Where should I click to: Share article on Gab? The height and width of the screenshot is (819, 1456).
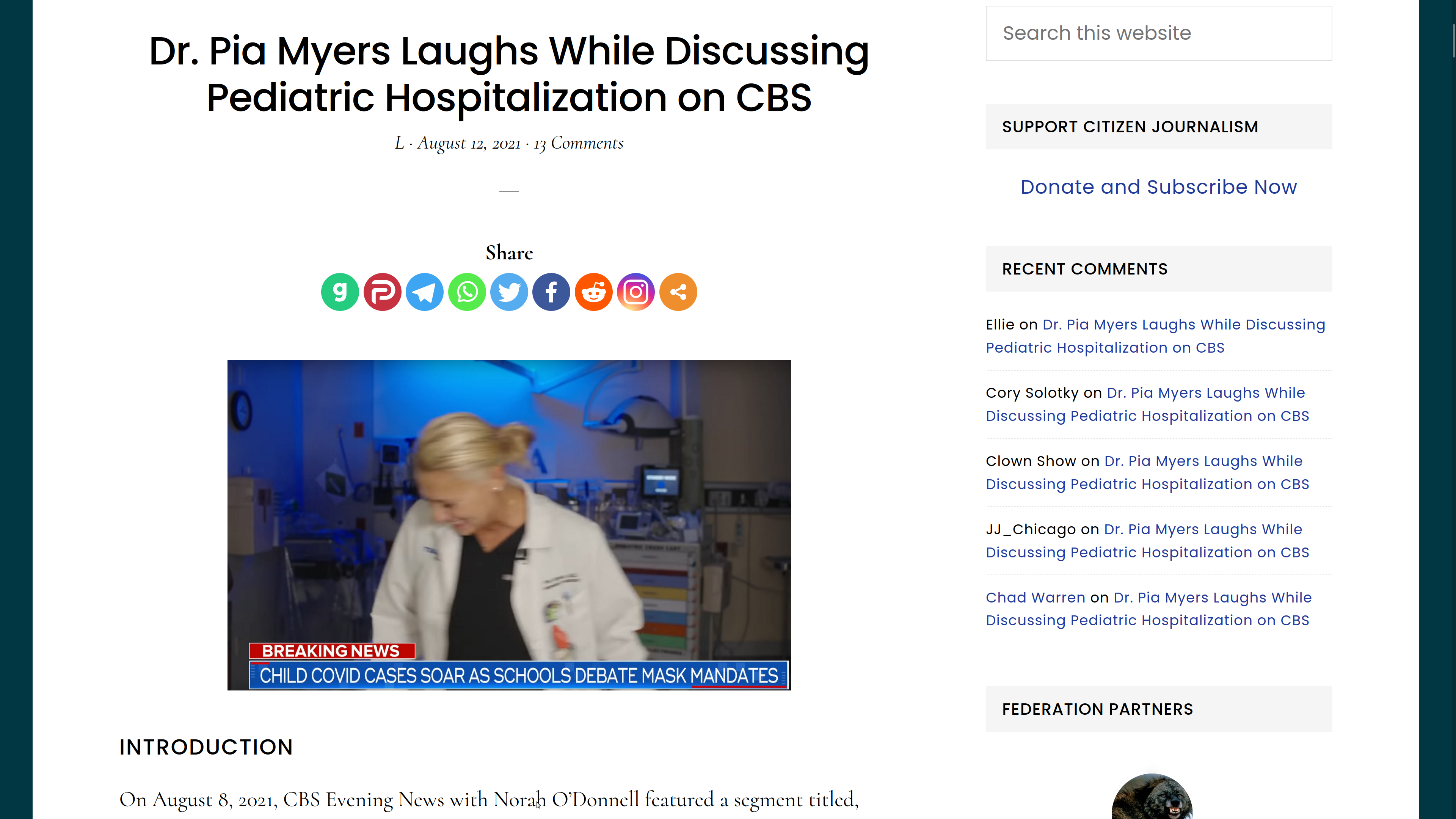click(340, 292)
